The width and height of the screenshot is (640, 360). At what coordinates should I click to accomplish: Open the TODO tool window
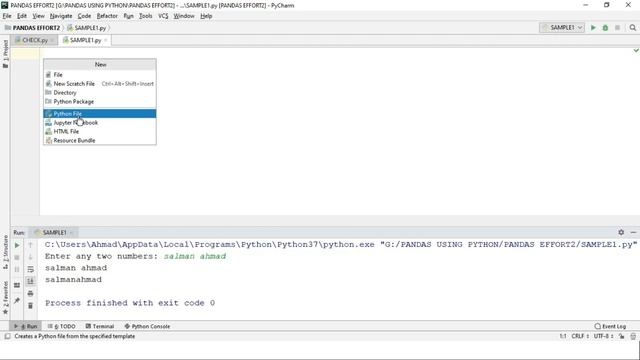click(x=62, y=326)
